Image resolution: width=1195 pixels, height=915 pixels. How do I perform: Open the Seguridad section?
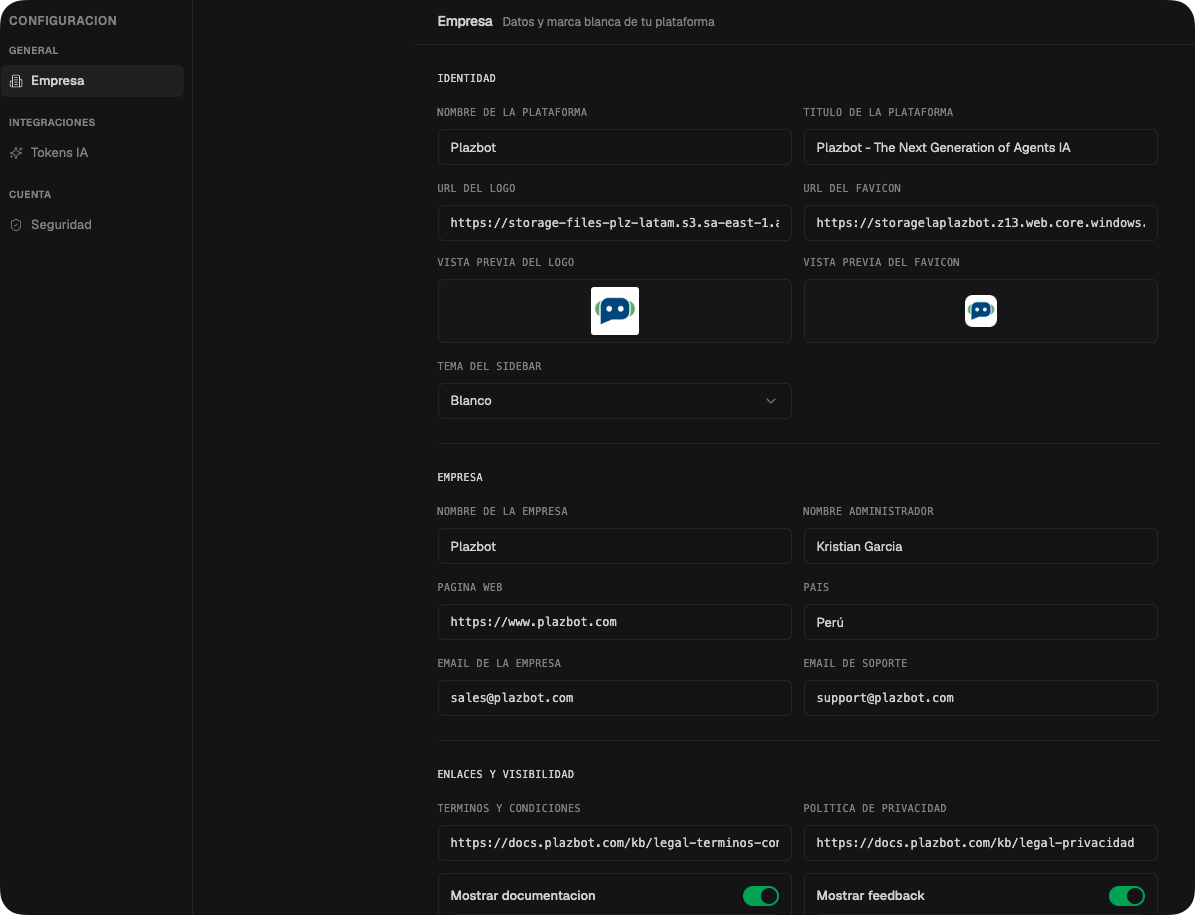[x=92, y=225]
